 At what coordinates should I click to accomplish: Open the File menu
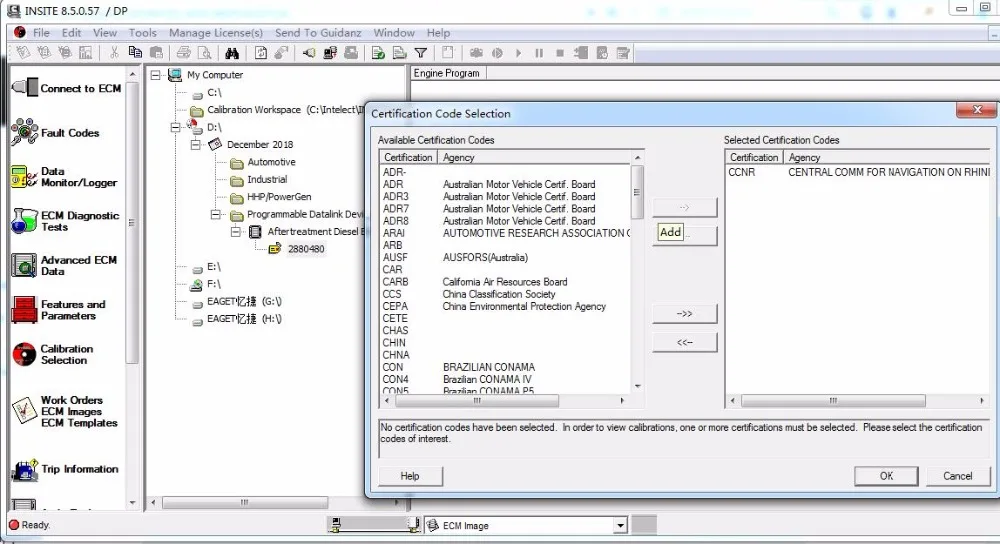pyautogui.click(x=41, y=33)
